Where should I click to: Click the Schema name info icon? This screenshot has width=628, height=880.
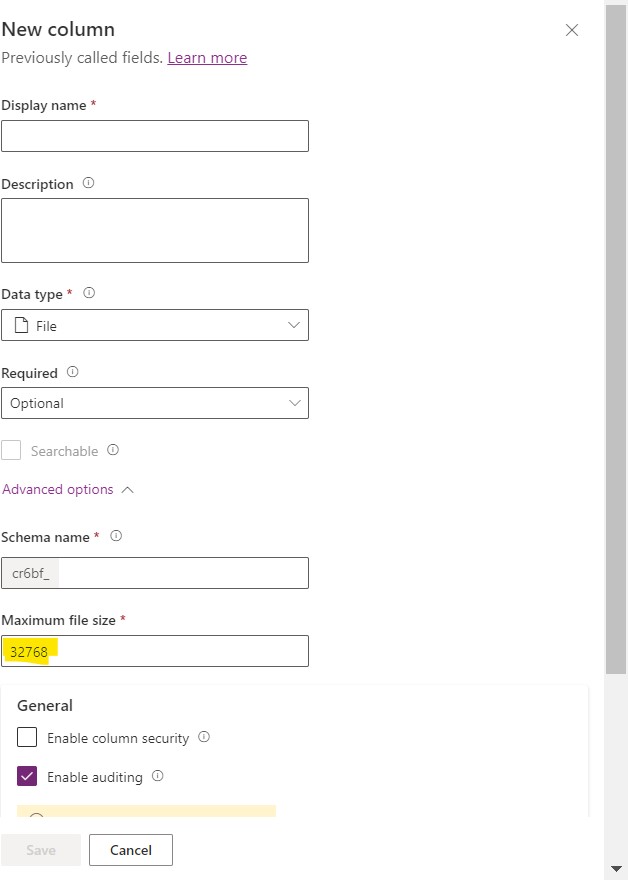(116, 536)
